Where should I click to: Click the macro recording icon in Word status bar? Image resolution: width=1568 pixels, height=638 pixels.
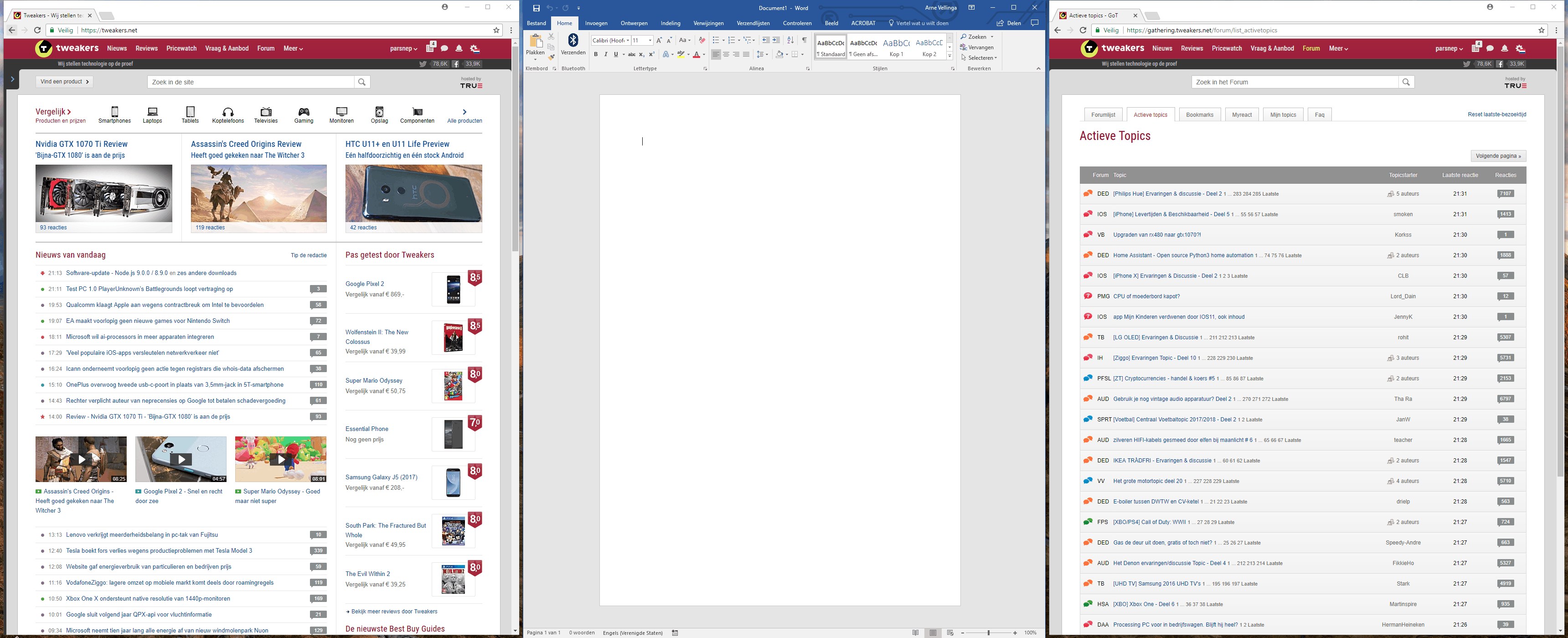click(675, 633)
